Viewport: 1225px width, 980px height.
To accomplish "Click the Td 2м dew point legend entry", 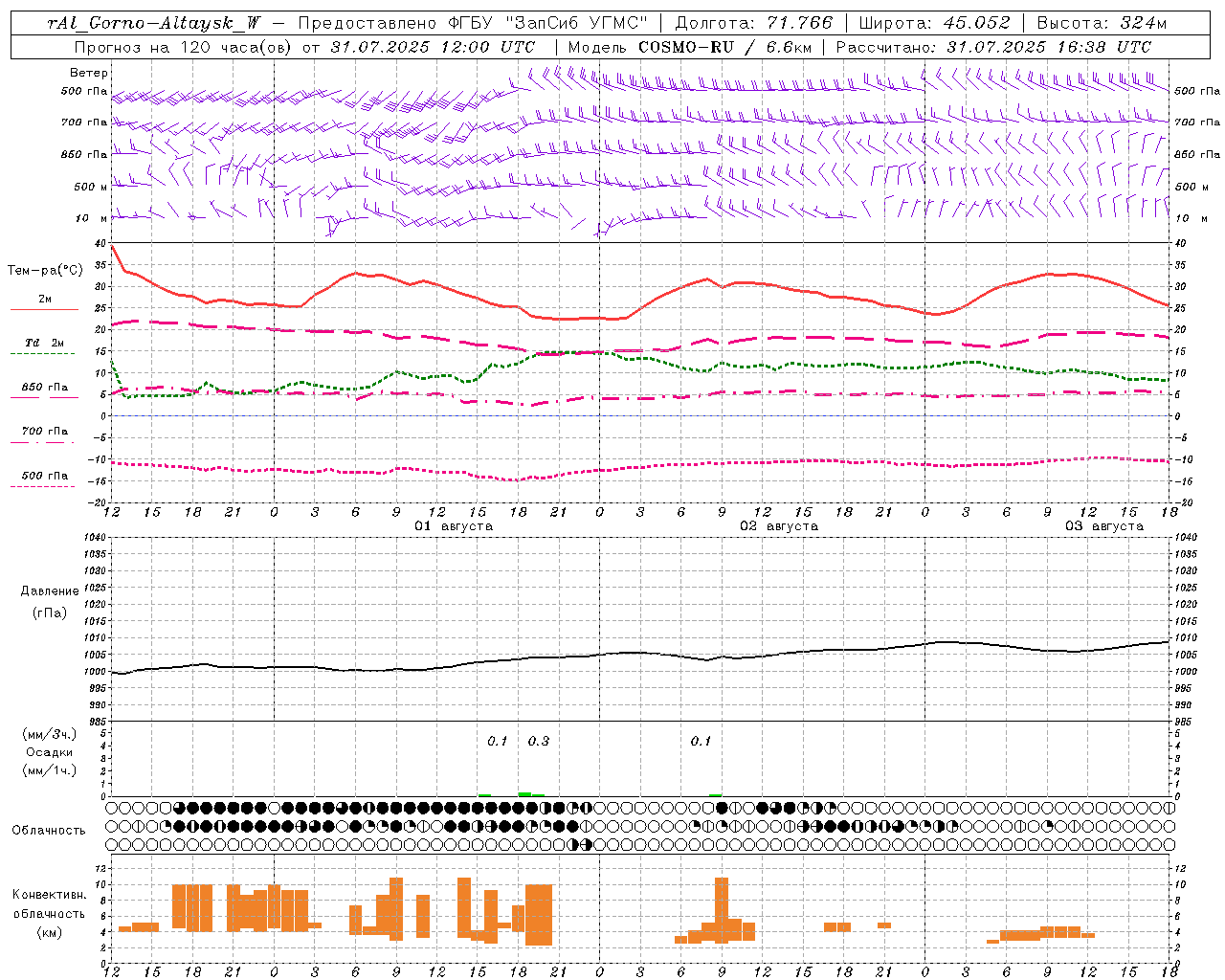I will pyautogui.click(x=44, y=343).
